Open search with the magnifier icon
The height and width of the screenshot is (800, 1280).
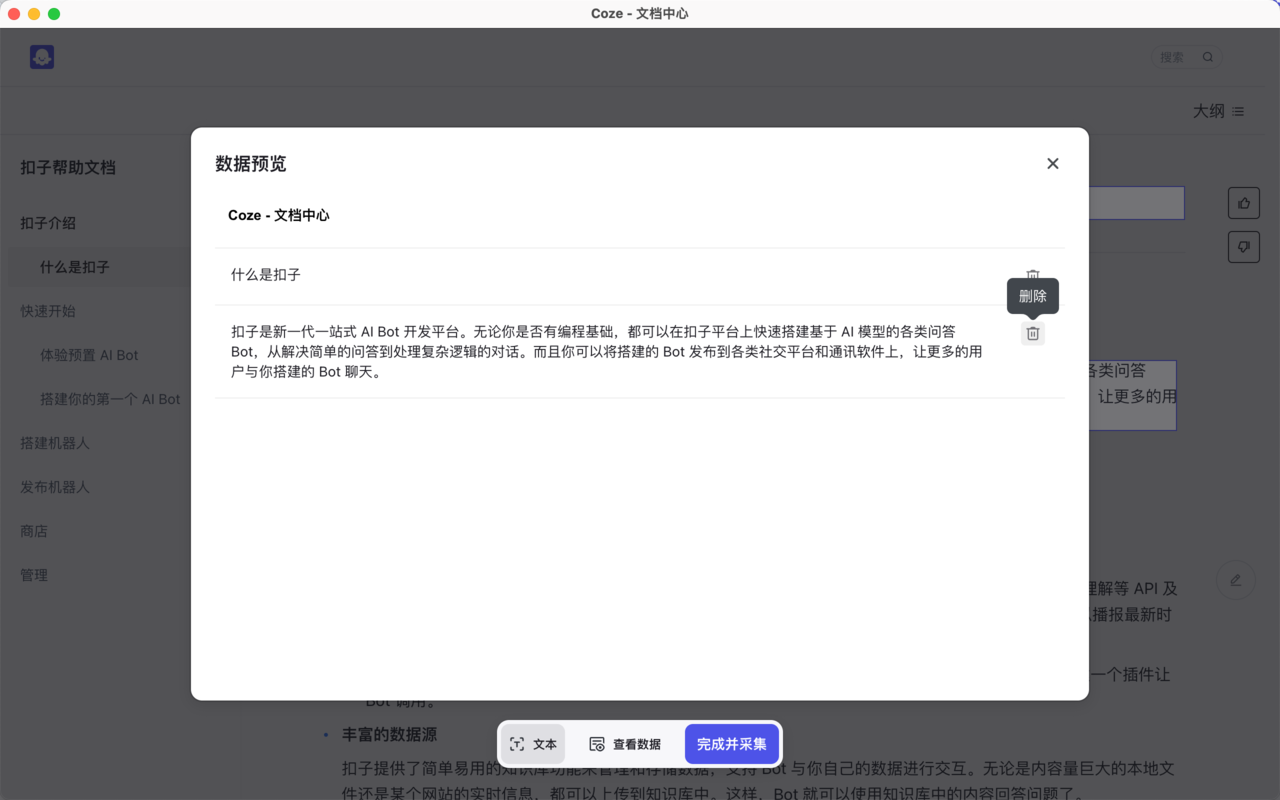pos(1208,57)
